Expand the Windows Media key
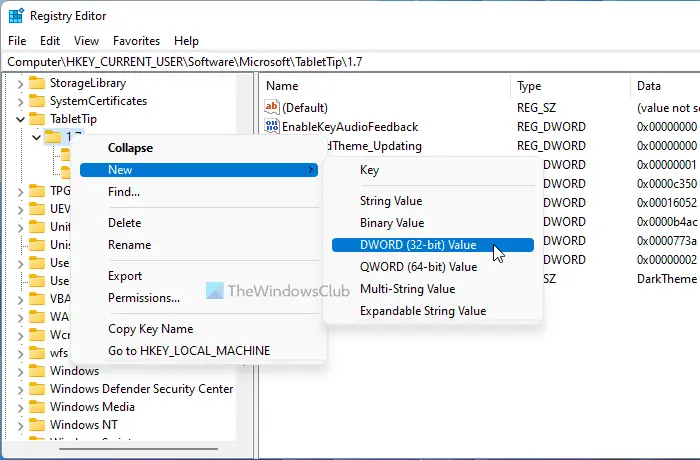This screenshot has width=700, height=460. tap(20, 407)
